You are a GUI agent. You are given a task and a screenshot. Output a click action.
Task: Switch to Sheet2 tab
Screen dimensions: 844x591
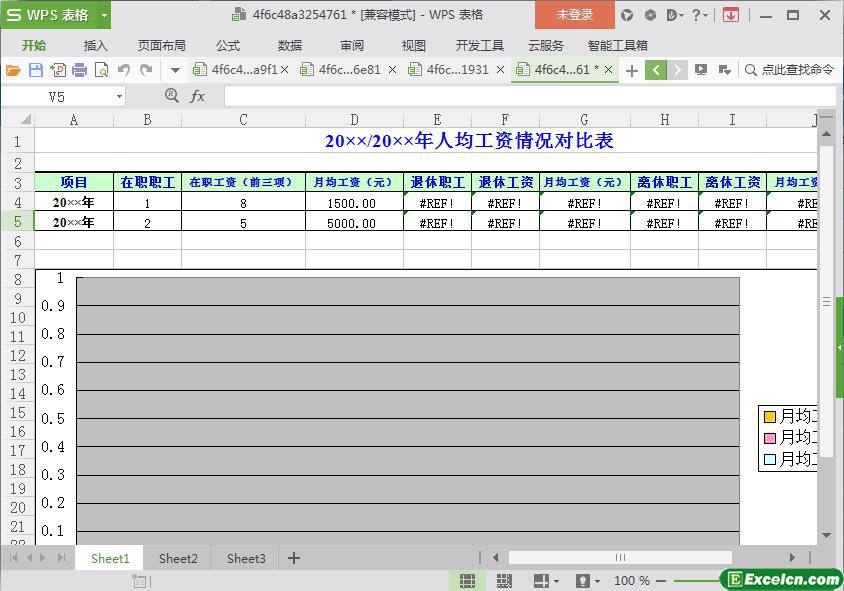pyautogui.click(x=178, y=559)
